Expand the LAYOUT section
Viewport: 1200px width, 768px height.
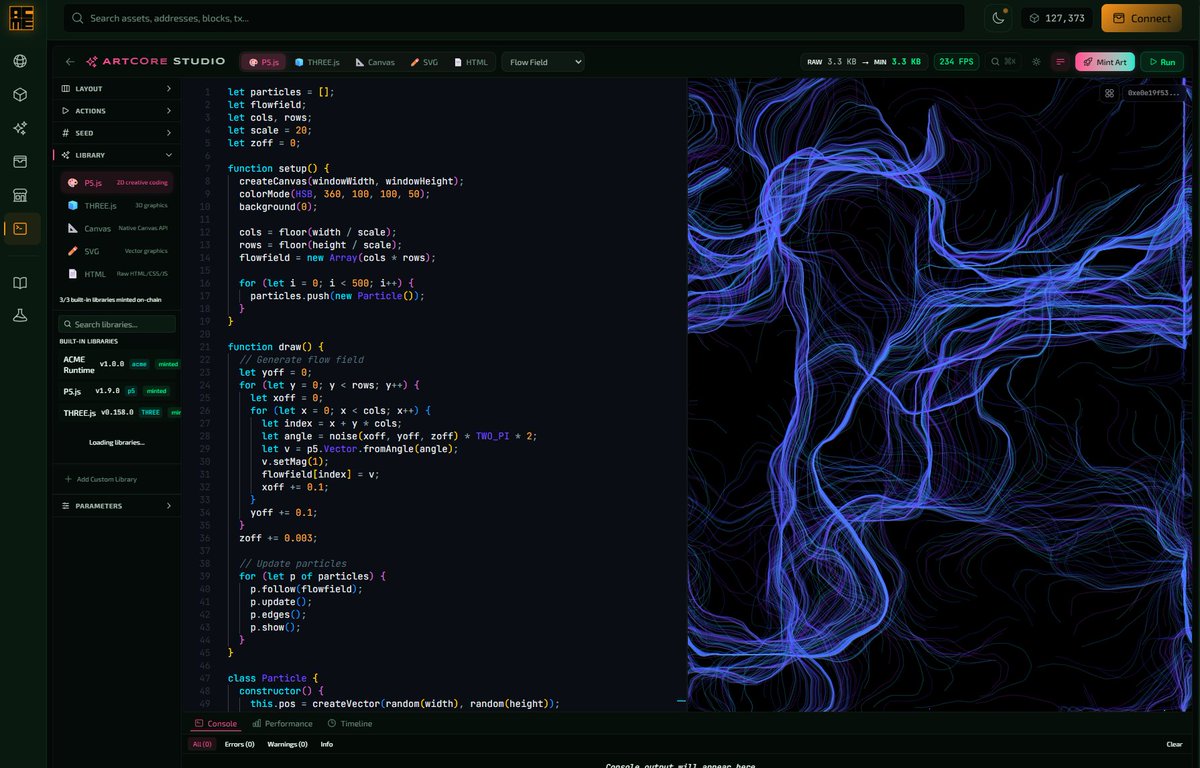[116, 89]
